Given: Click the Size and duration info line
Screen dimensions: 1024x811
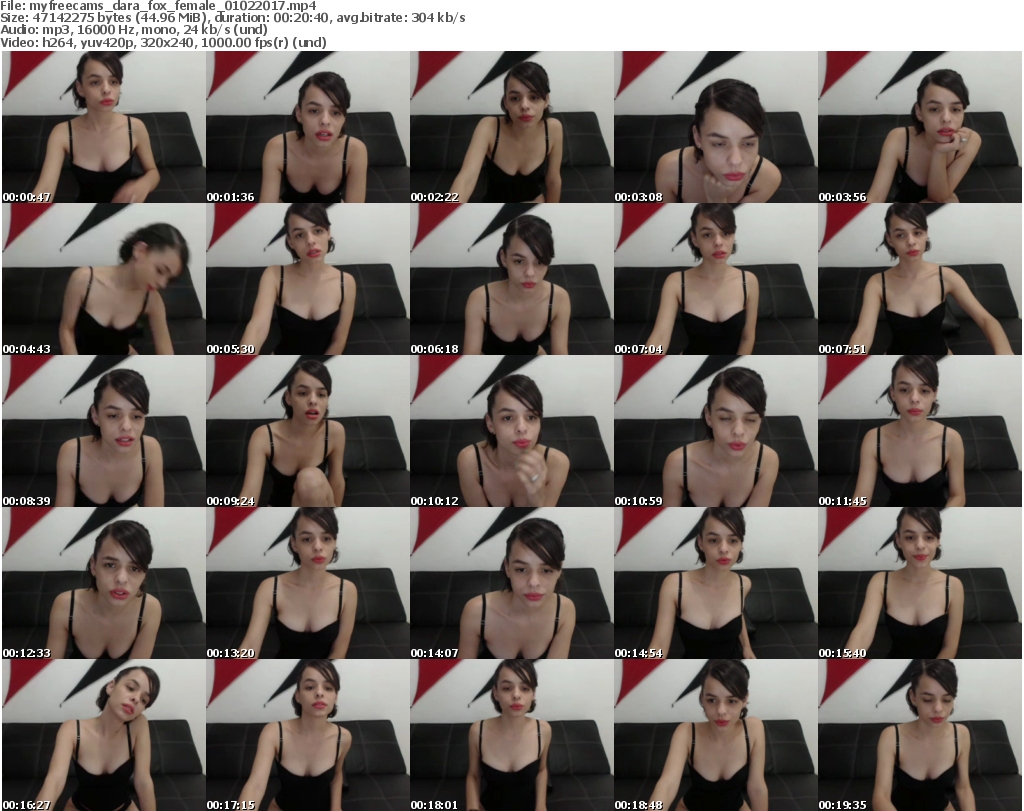Looking at the screenshot, I should (232, 18).
